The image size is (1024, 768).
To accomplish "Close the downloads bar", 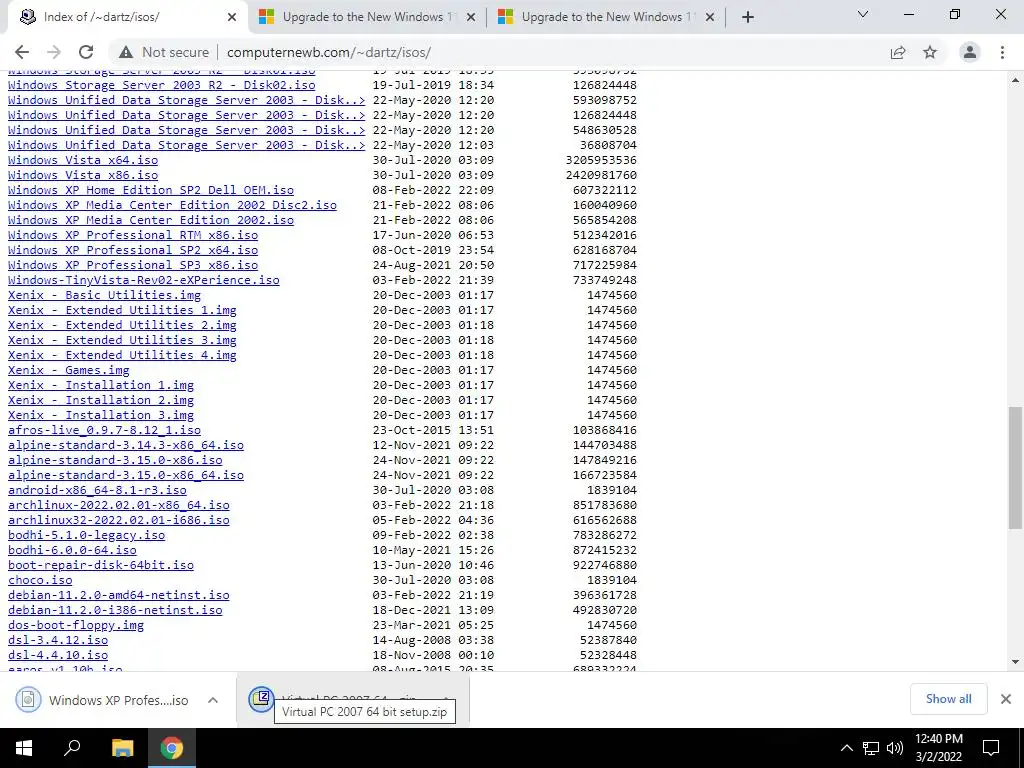I will (x=1006, y=699).
